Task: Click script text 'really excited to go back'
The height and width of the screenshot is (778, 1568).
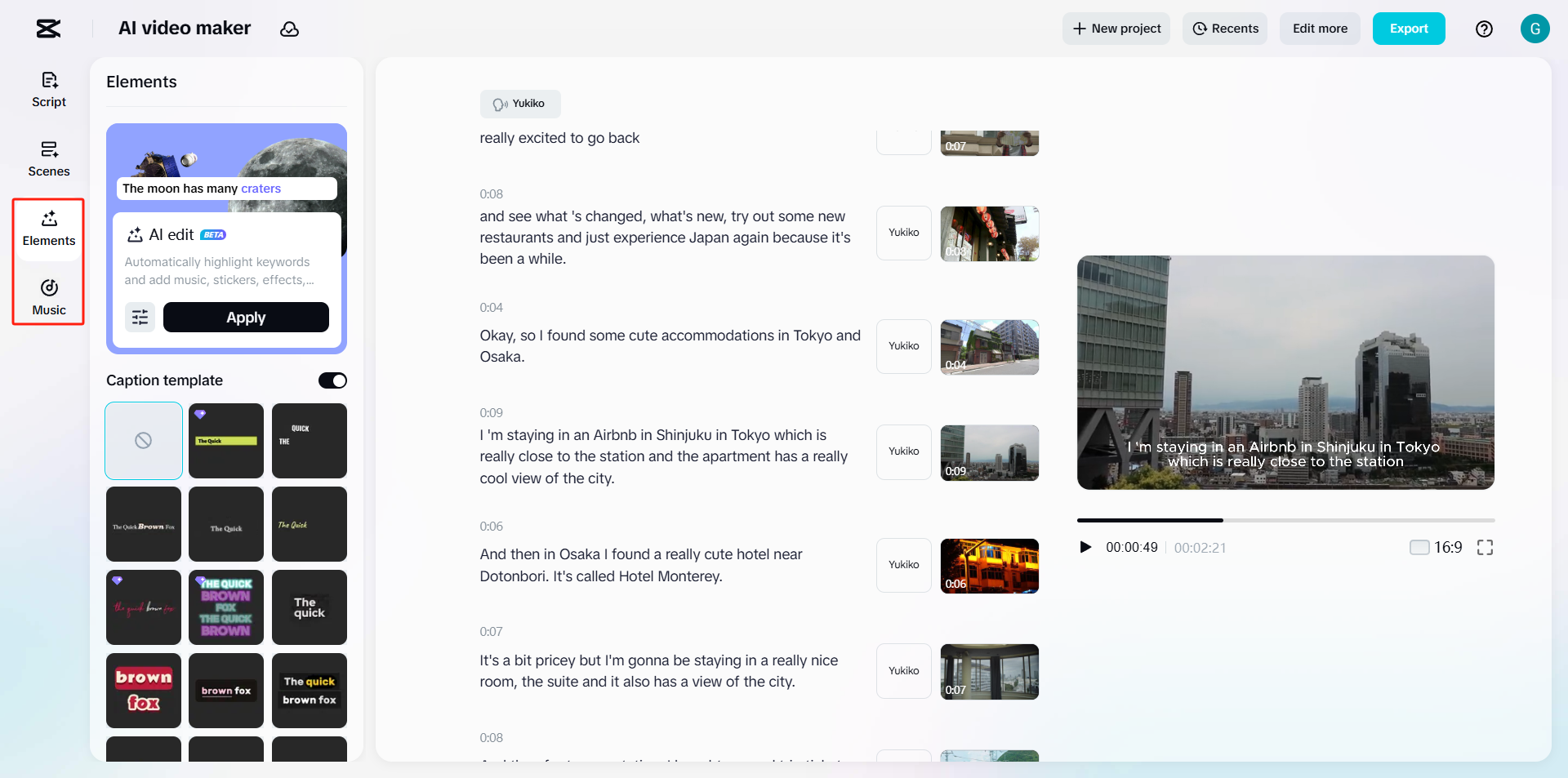Action: click(559, 138)
